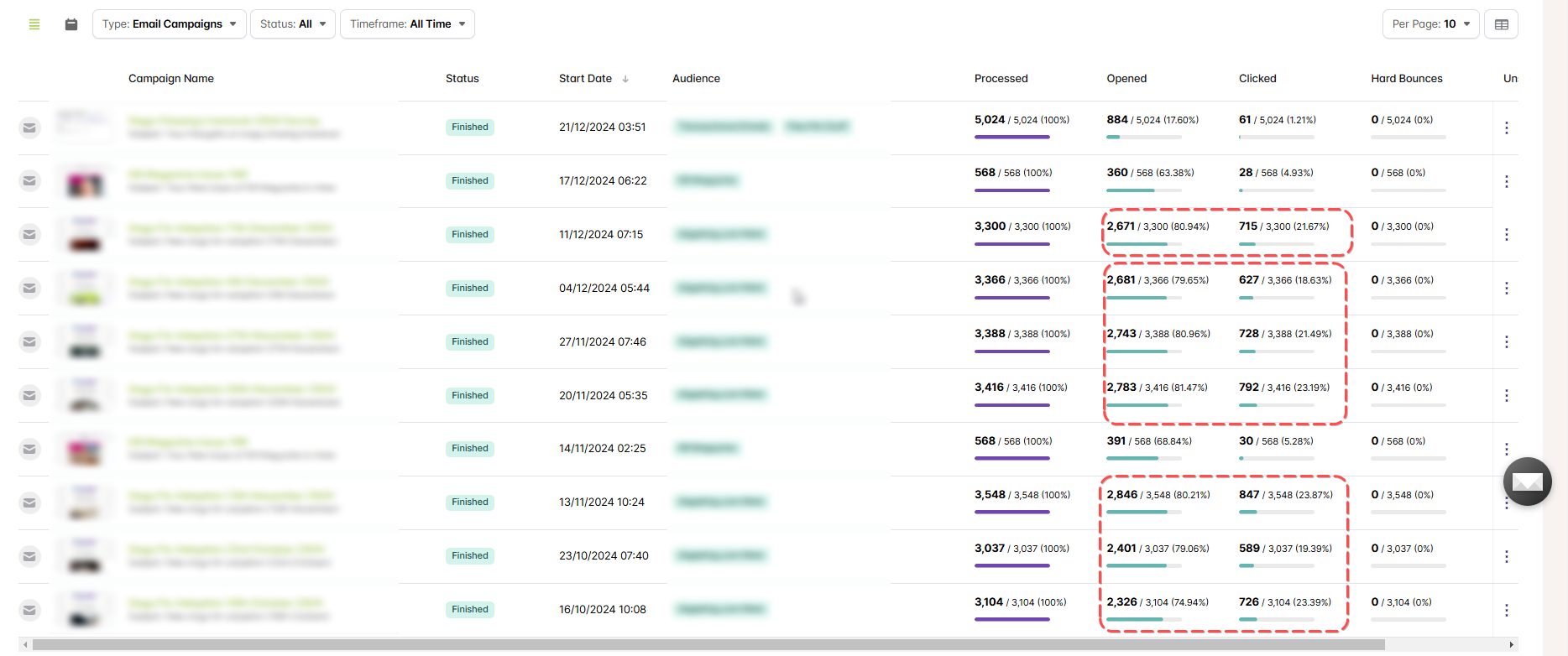The image size is (1568, 656).
Task: Open row menu for 17/12/2024 06:22 campaign
Action: pyautogui.click(x=1507, y=181)
